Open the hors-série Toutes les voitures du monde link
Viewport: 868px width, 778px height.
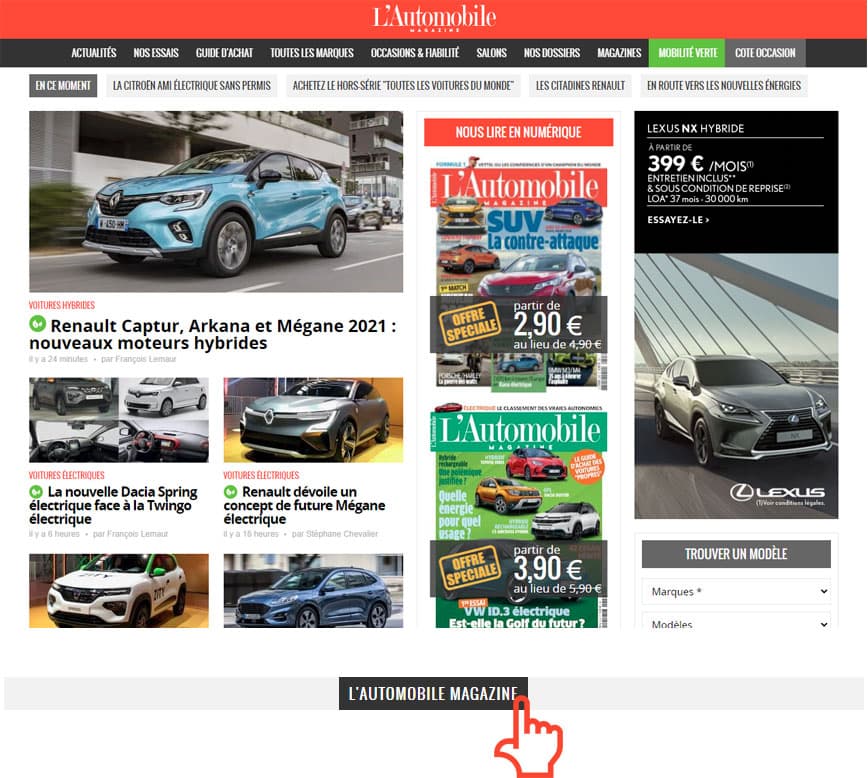403,85
